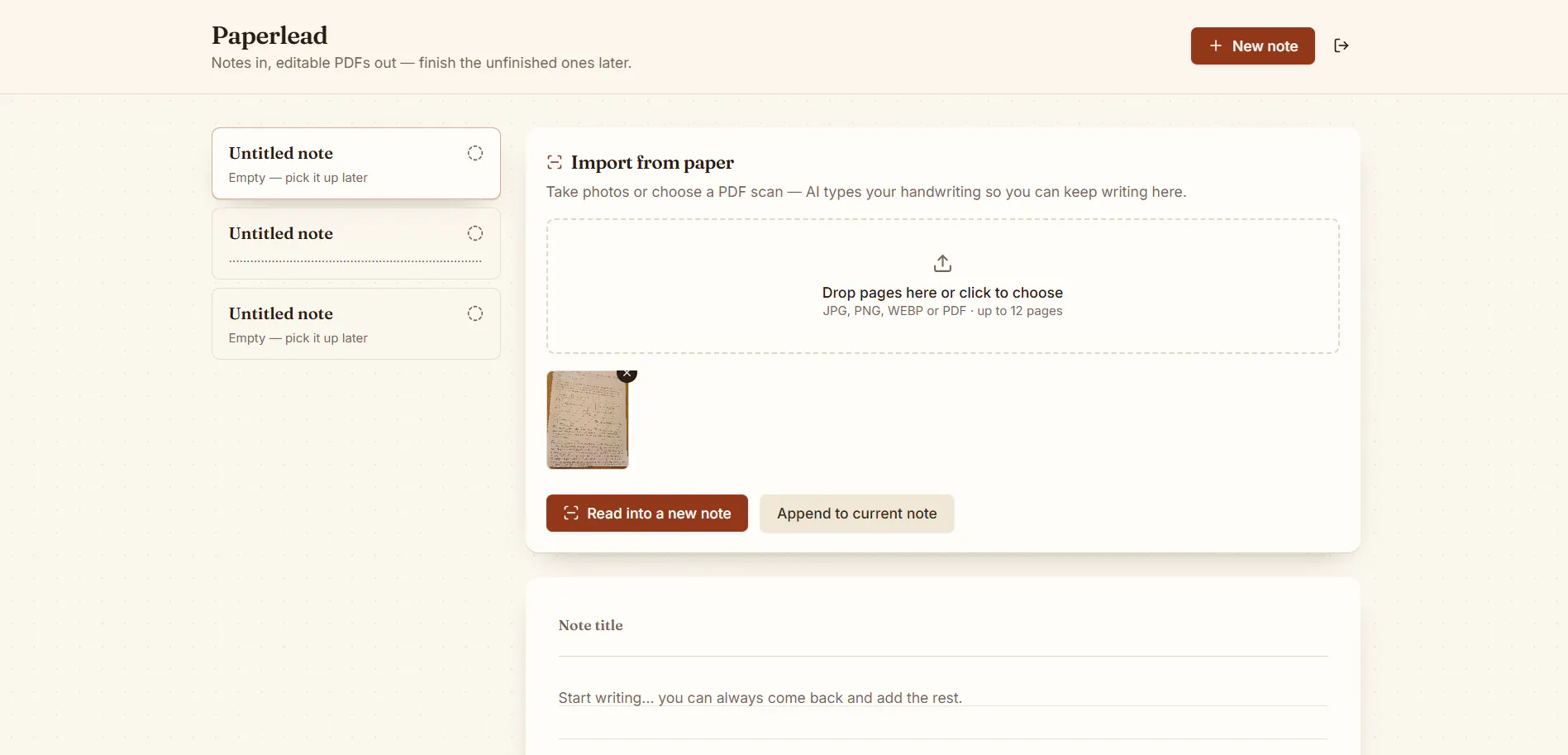Toggle the status circle on the first Untitled note
Screen dimensions: 1568x755
(475, 153)
